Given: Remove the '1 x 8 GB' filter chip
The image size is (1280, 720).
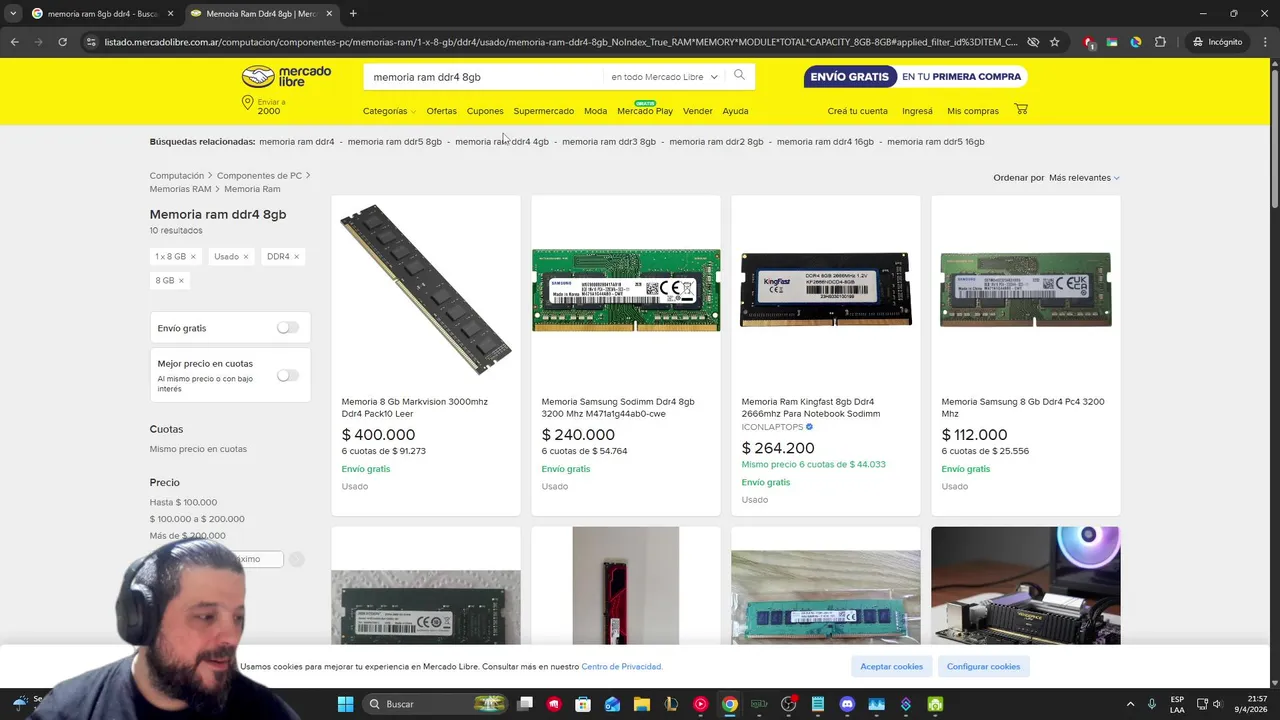Looking at the screenshot, I should 193,257.
